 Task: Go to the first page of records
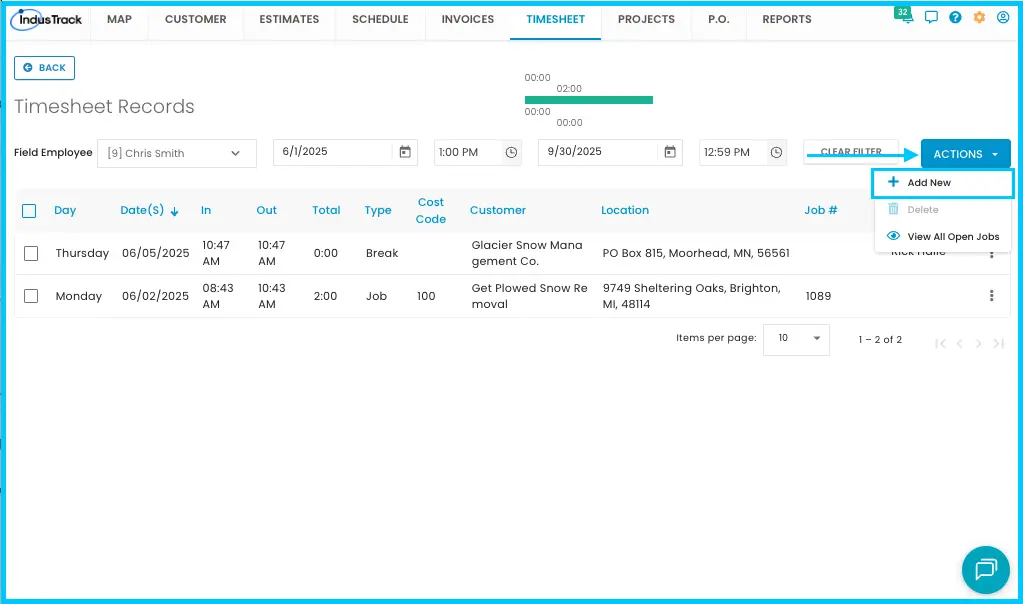[940, 343]
